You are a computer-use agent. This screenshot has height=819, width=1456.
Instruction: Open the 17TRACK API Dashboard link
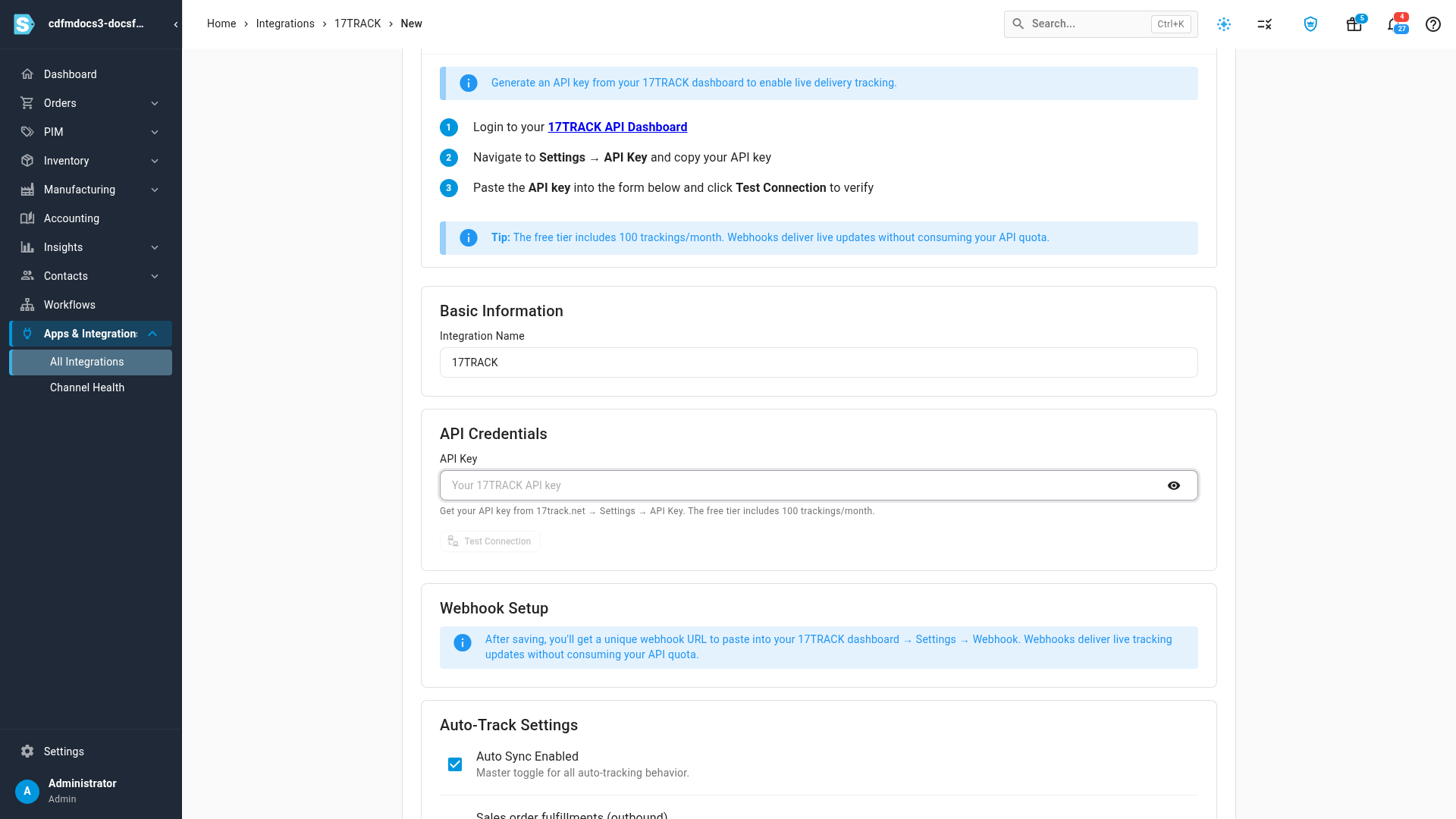click(617, 127)
